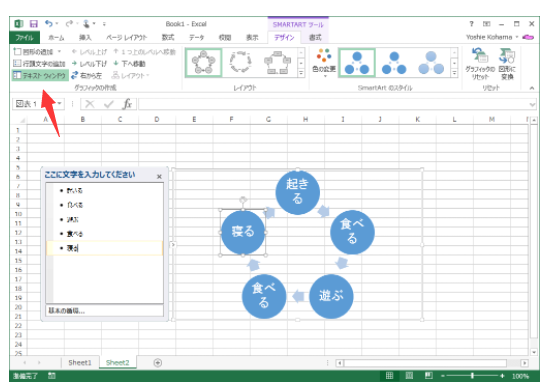
Task: Expand the layouts gallery More arrow
Action: point(301,73)
